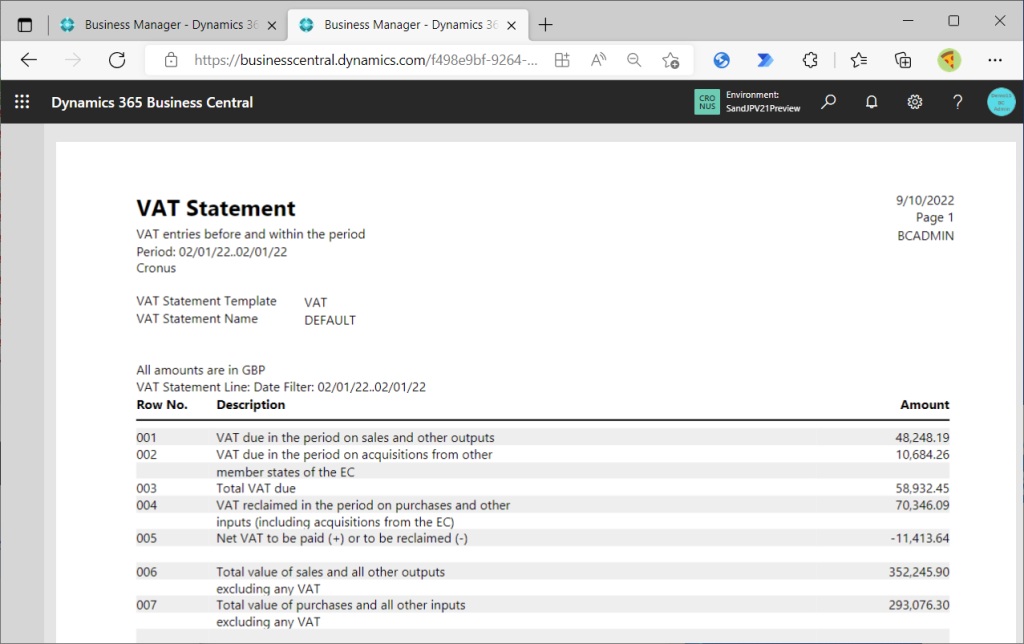Screen dimensions: 1024x644
Task: Click the search magnifier in Business Central
Action: click(828, 102)
